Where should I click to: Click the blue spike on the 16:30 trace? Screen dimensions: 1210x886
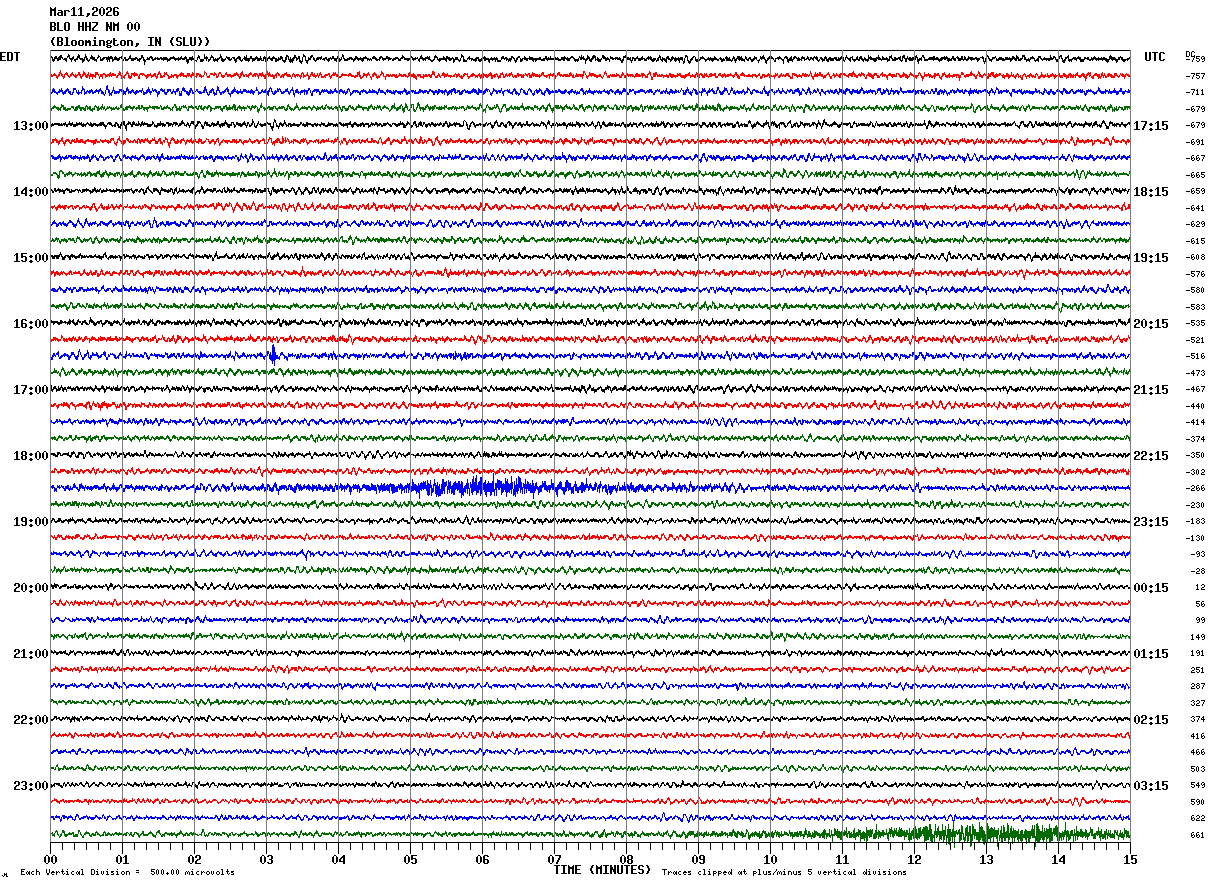click(x=272, y=354)
